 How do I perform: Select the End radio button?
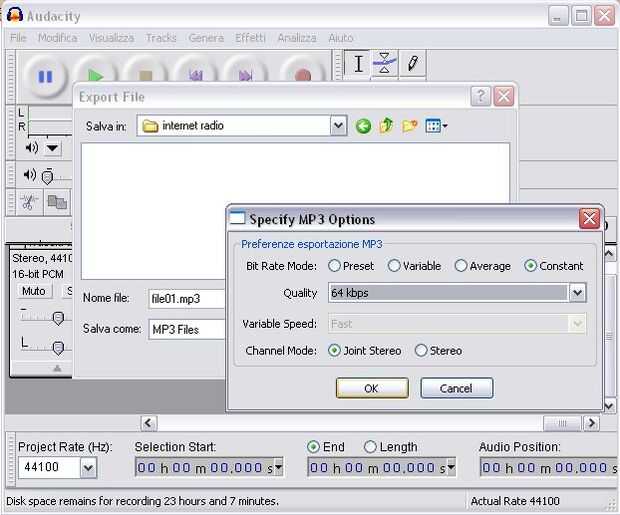tap(313, 447)
